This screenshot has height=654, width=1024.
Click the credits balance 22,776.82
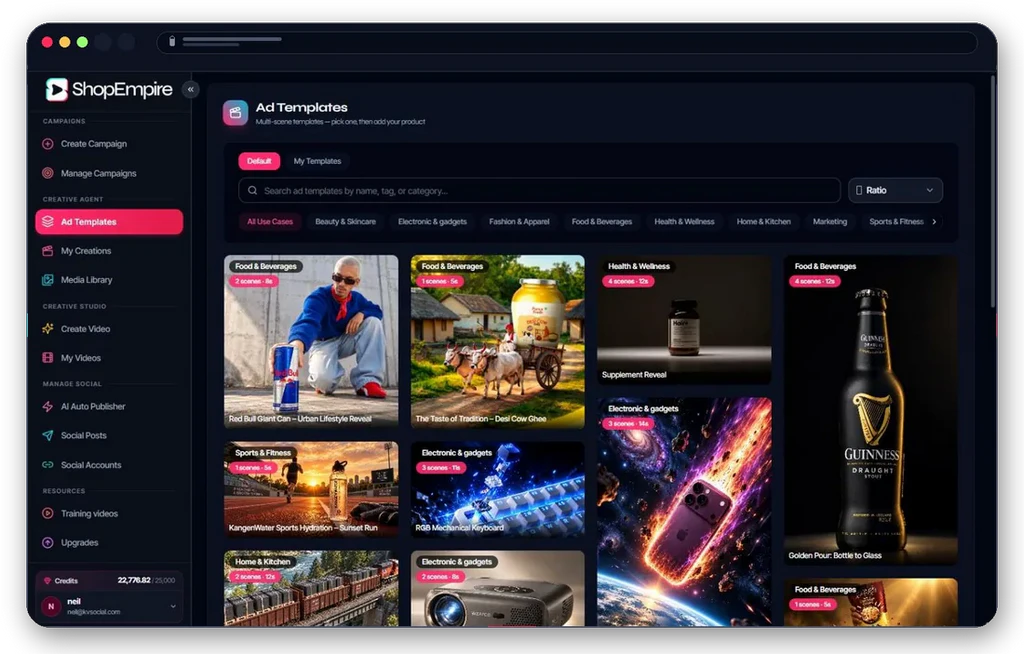134,580
